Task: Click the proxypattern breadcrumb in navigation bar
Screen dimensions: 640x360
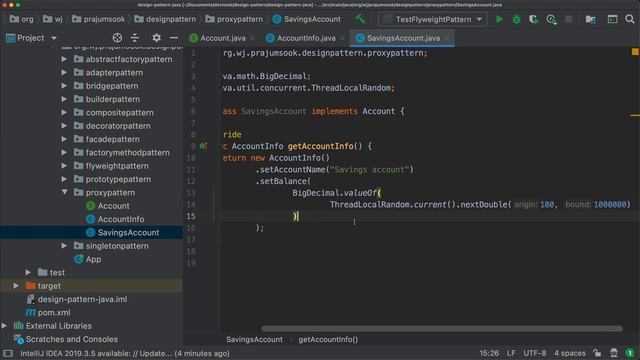Action: click(234, 19)
